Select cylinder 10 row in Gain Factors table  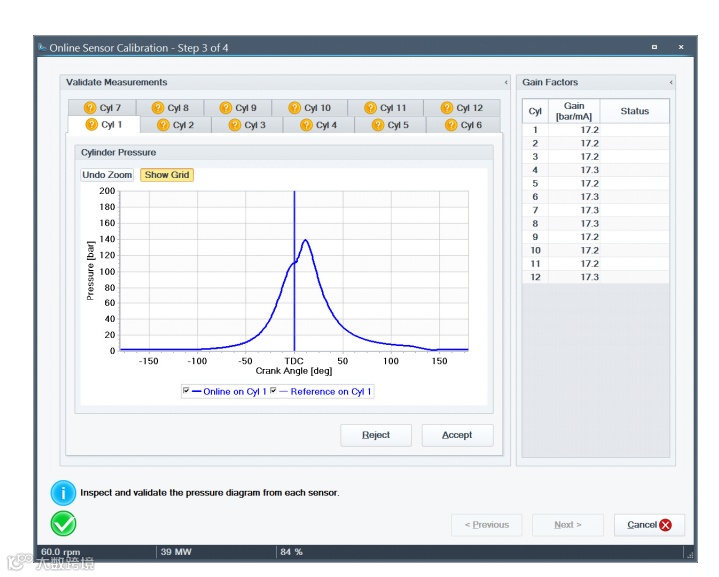[596, 250]
